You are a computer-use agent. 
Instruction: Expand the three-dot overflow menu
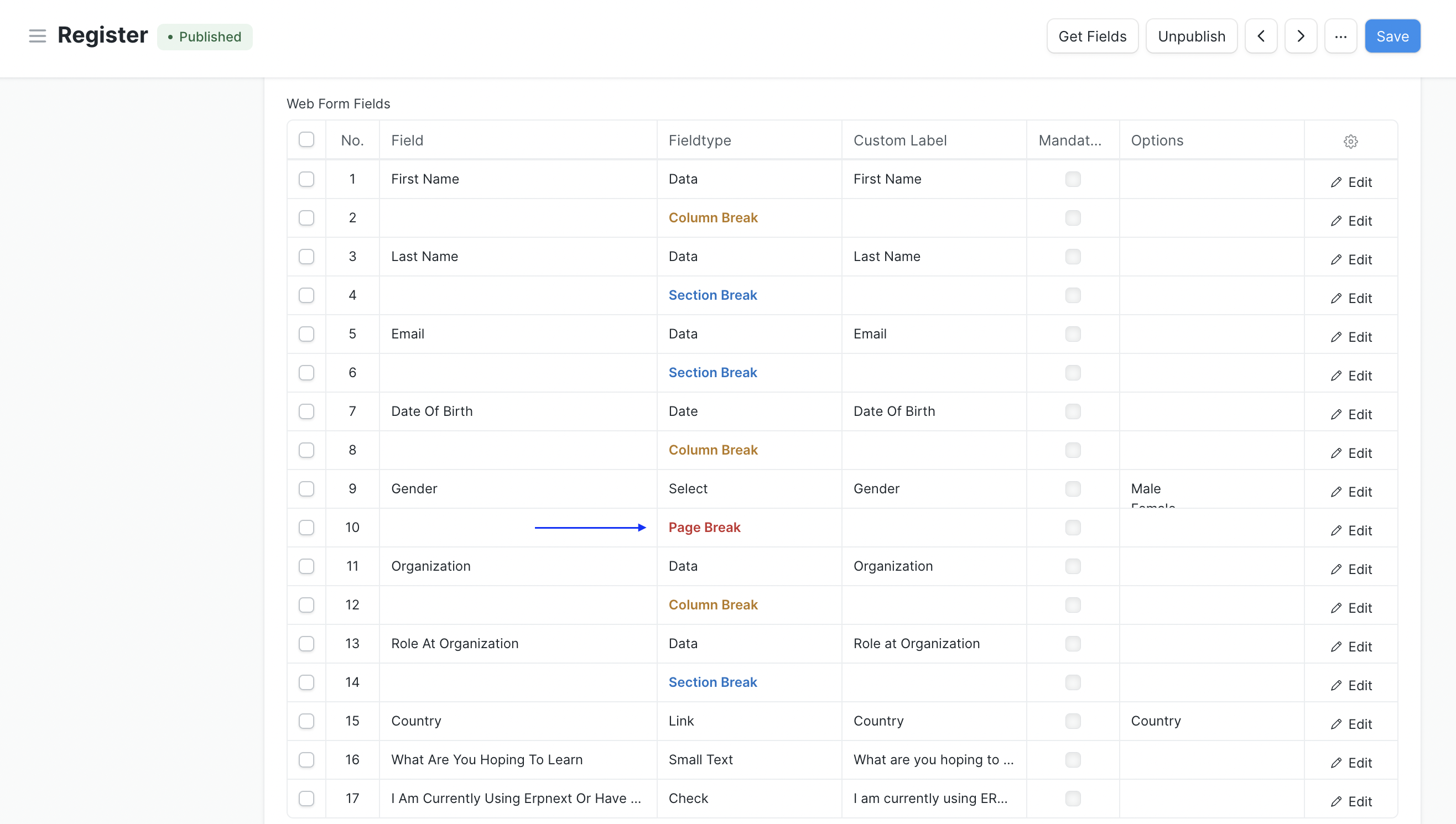click(x=1340, y=36)
